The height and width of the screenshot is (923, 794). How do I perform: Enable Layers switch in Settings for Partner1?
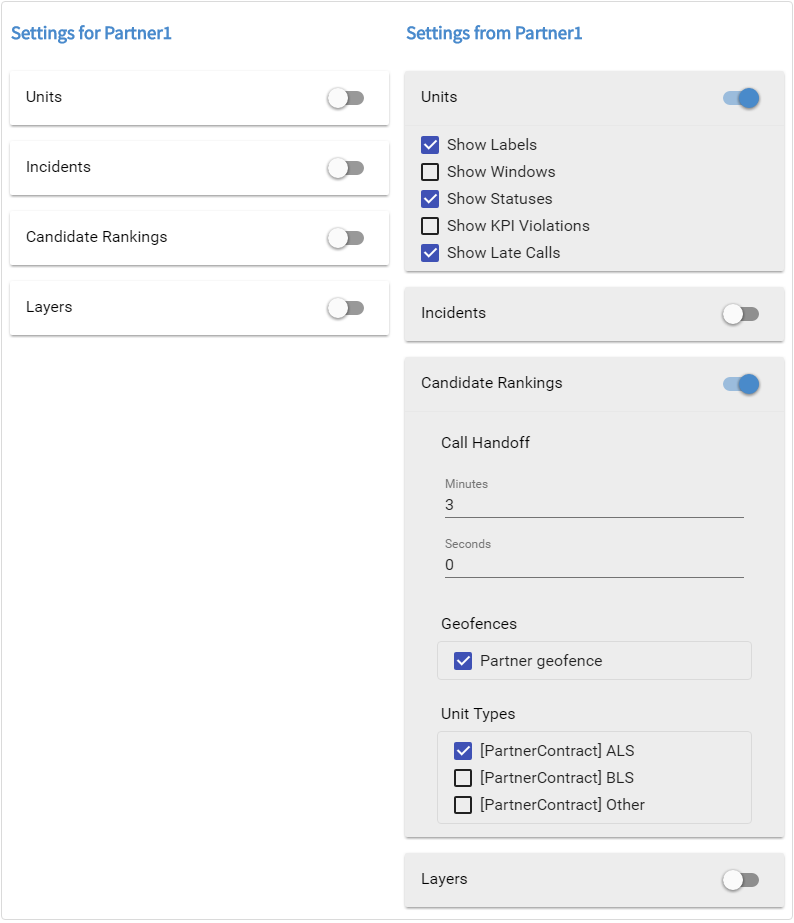point(346,308)
